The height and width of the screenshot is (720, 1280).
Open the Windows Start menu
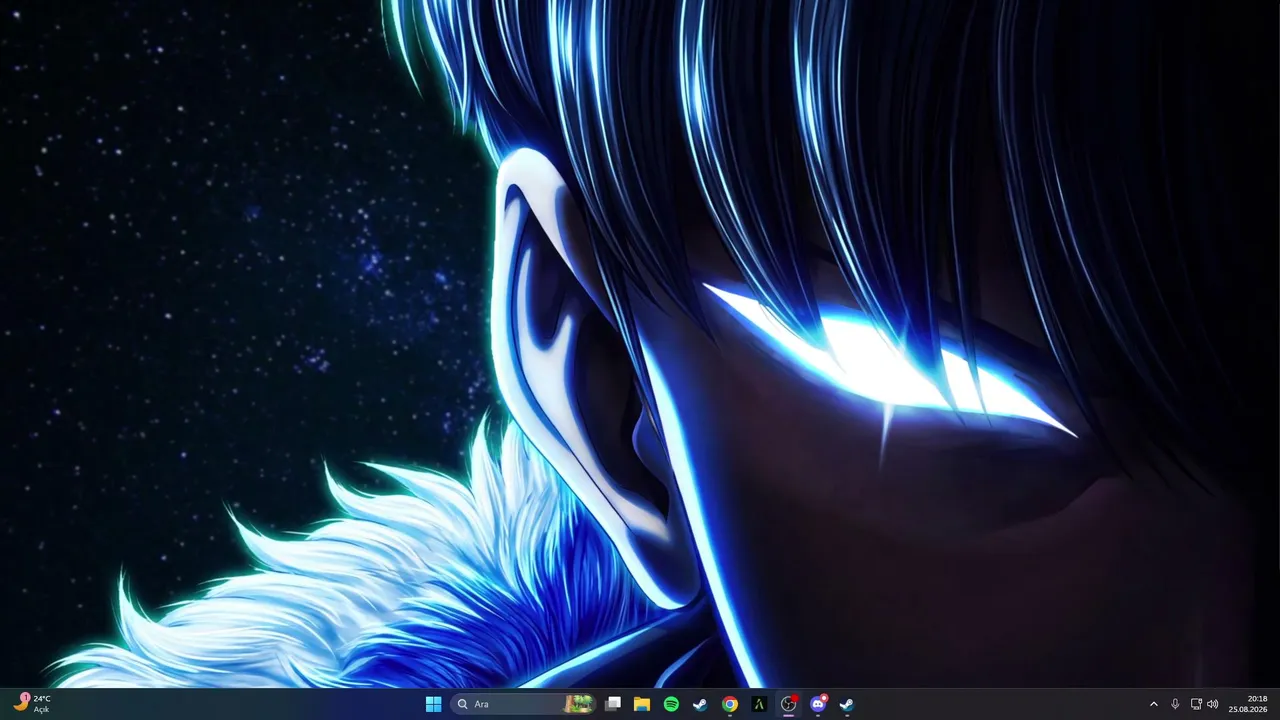pyautogui.click(x=433, y=704)
